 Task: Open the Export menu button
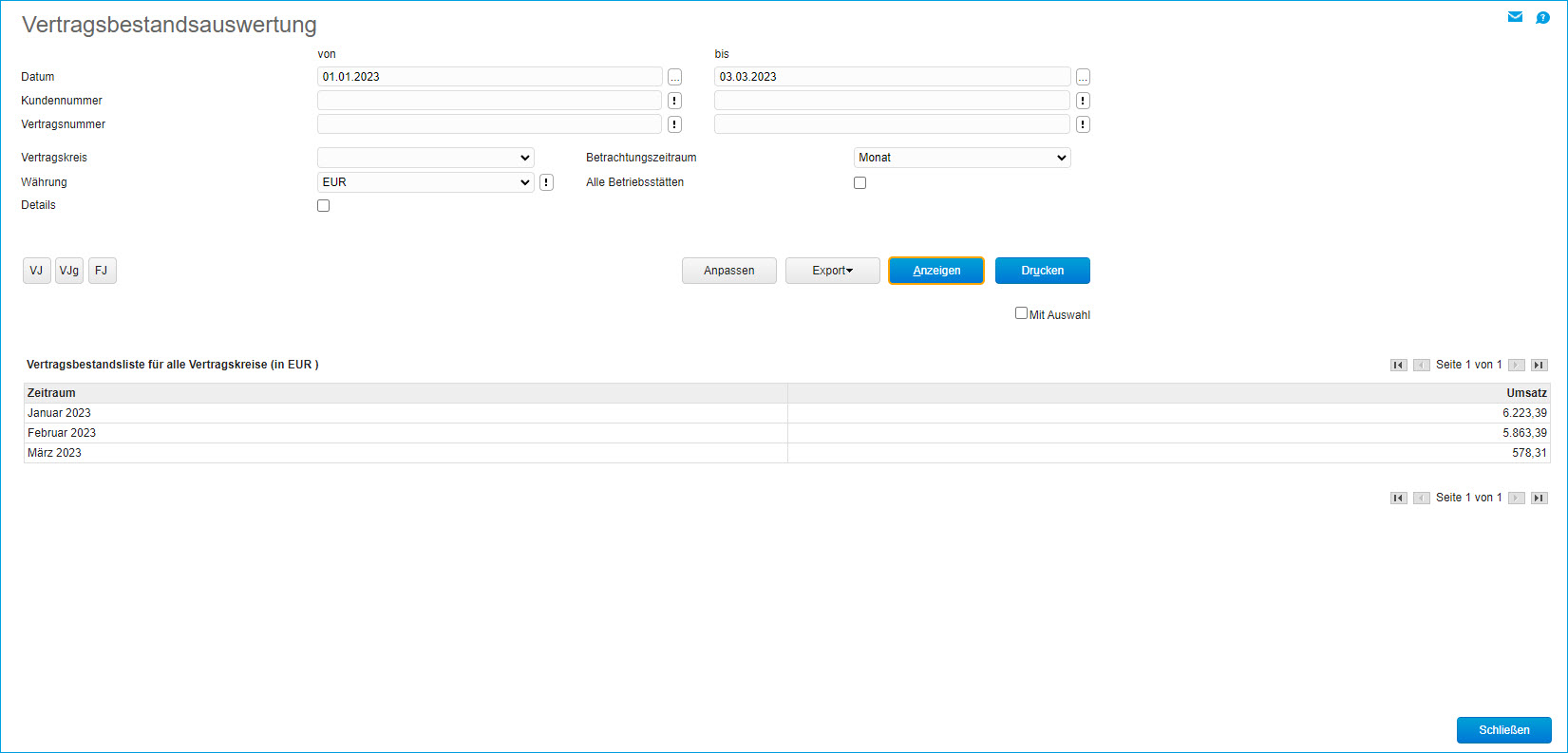point(832,271)
